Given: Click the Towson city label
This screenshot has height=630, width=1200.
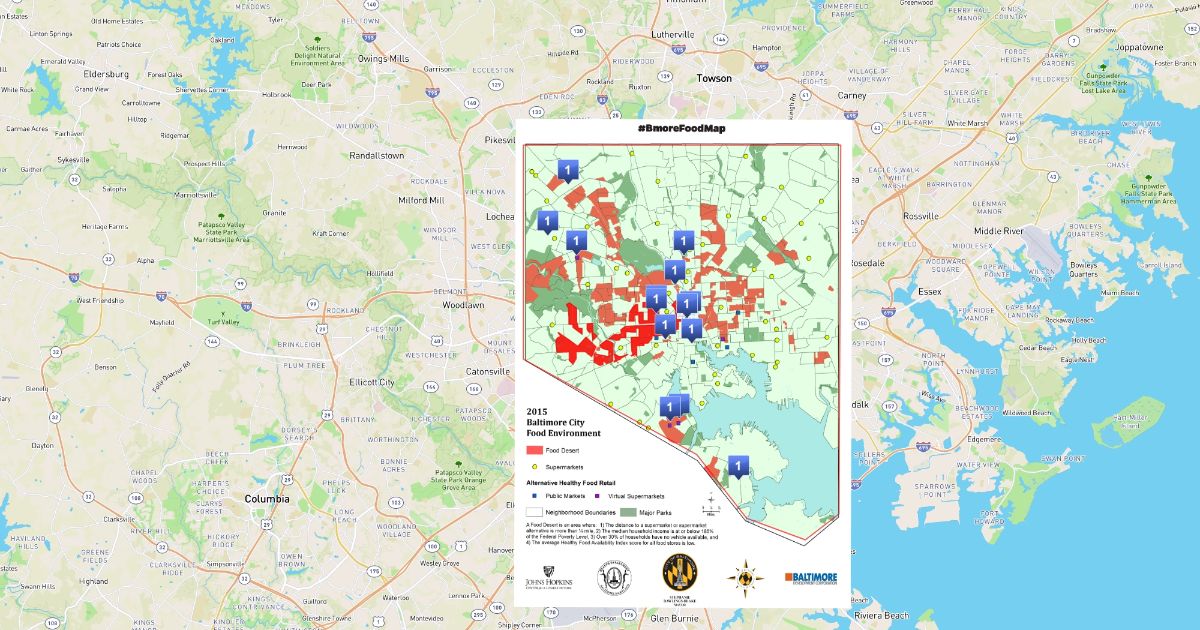Looking at the screenshot, I should point(714,78).
